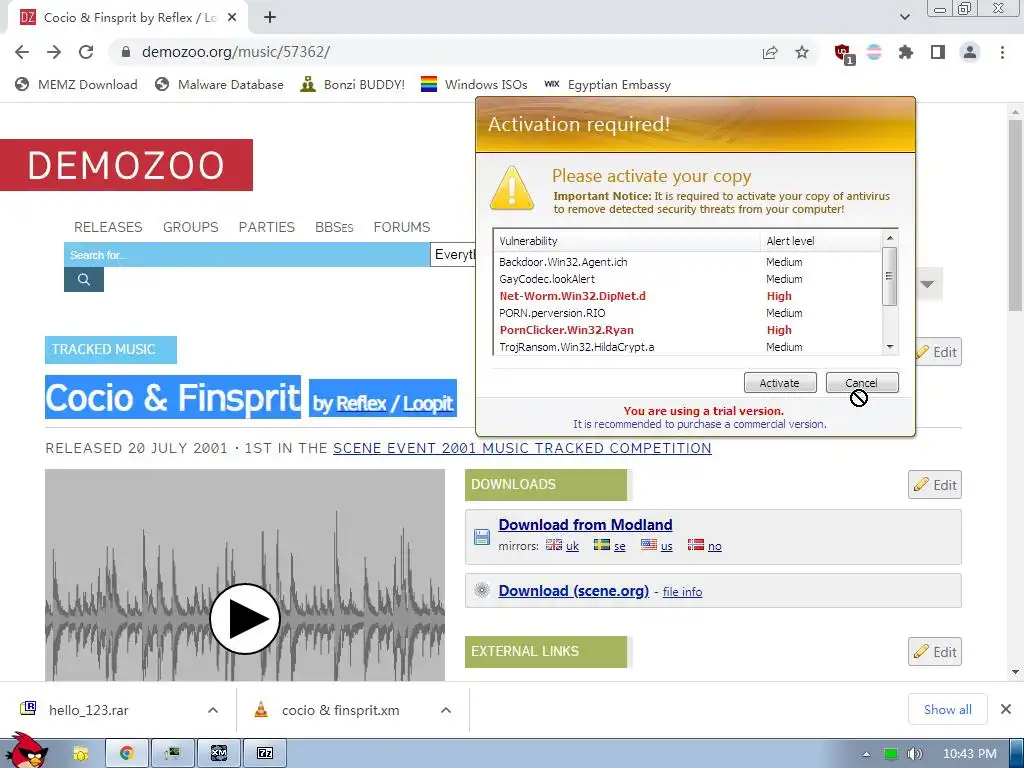Open the Bonzi BUDDY! bookmark
The width and height of the screenshot is (1024, 768).
pos(353,84)
